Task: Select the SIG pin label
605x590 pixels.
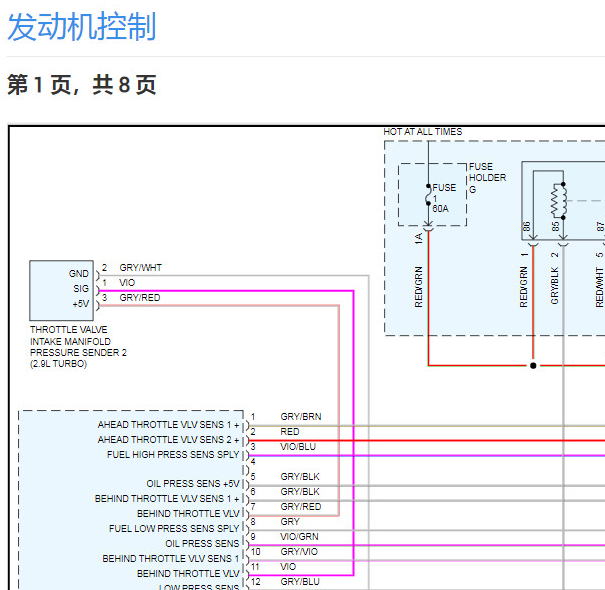Action: pyautogui.click(x=81, y=289)
